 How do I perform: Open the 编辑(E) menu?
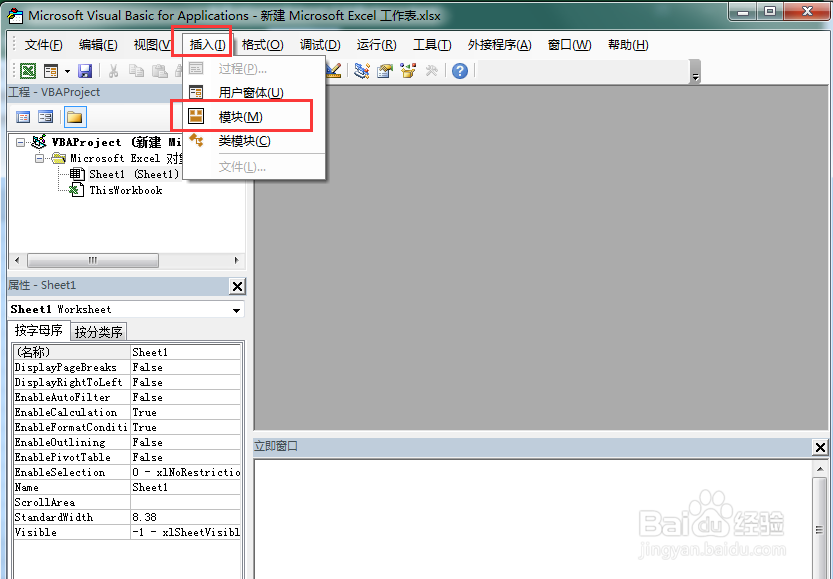pyautogui.click(x=98, y=45)
